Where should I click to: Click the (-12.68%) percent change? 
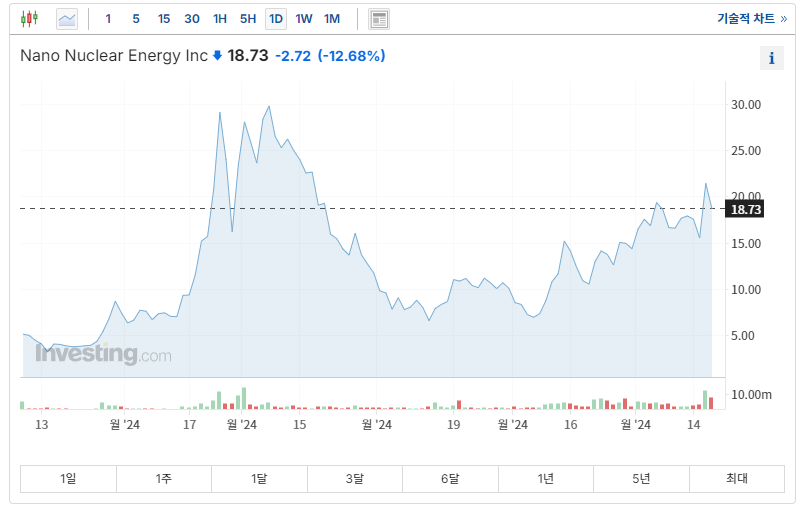tap(351, 56)
